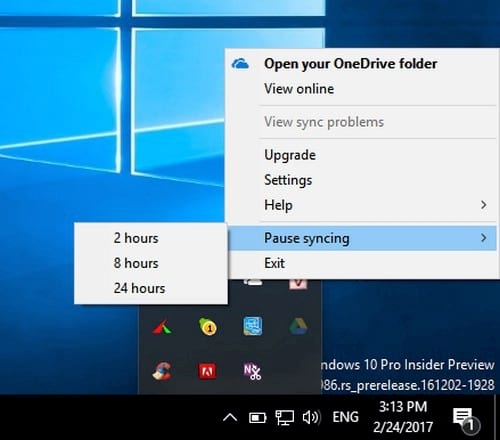
Task: Collapse the hidden icons tray with the up chevron
Action: [x=230, y=417]
